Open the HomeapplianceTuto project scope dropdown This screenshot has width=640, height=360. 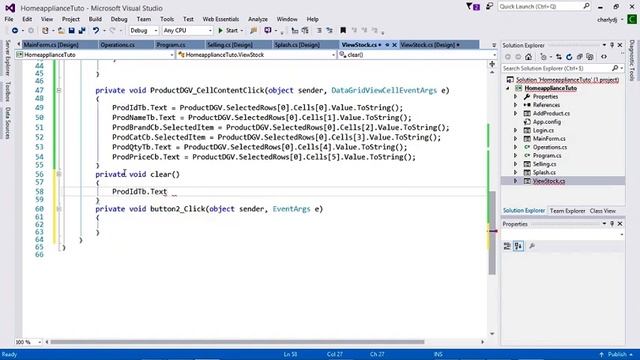tap(95, 55)
